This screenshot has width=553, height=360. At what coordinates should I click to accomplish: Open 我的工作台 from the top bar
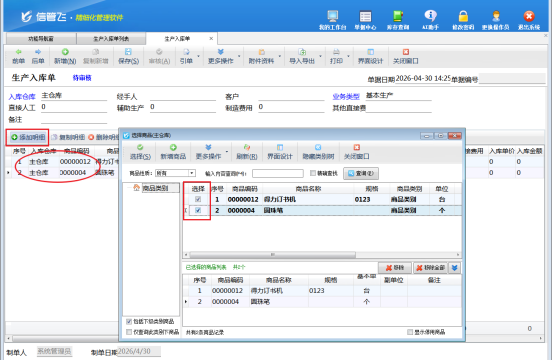point(333,20)
